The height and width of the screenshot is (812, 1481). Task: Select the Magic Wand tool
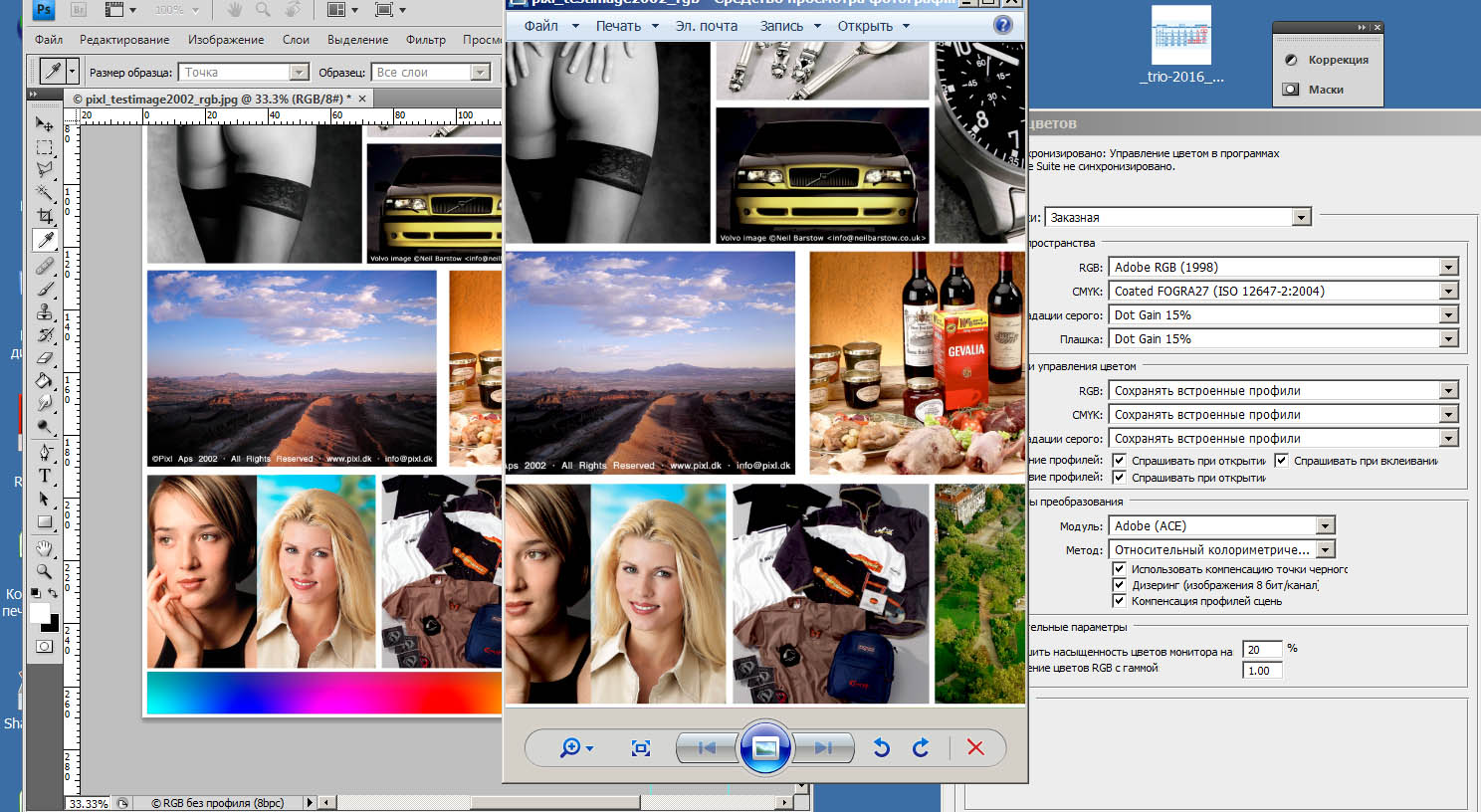tap(45, 193)
